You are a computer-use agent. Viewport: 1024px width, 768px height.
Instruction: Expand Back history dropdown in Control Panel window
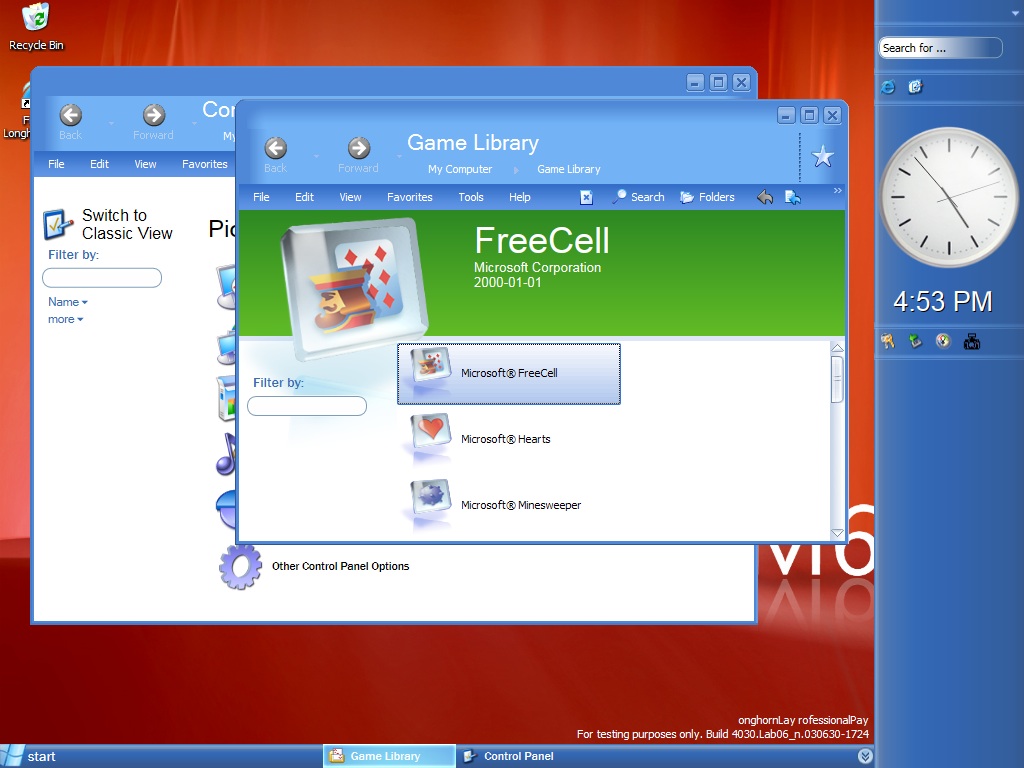pyautogui.click(x=112, y=123)
